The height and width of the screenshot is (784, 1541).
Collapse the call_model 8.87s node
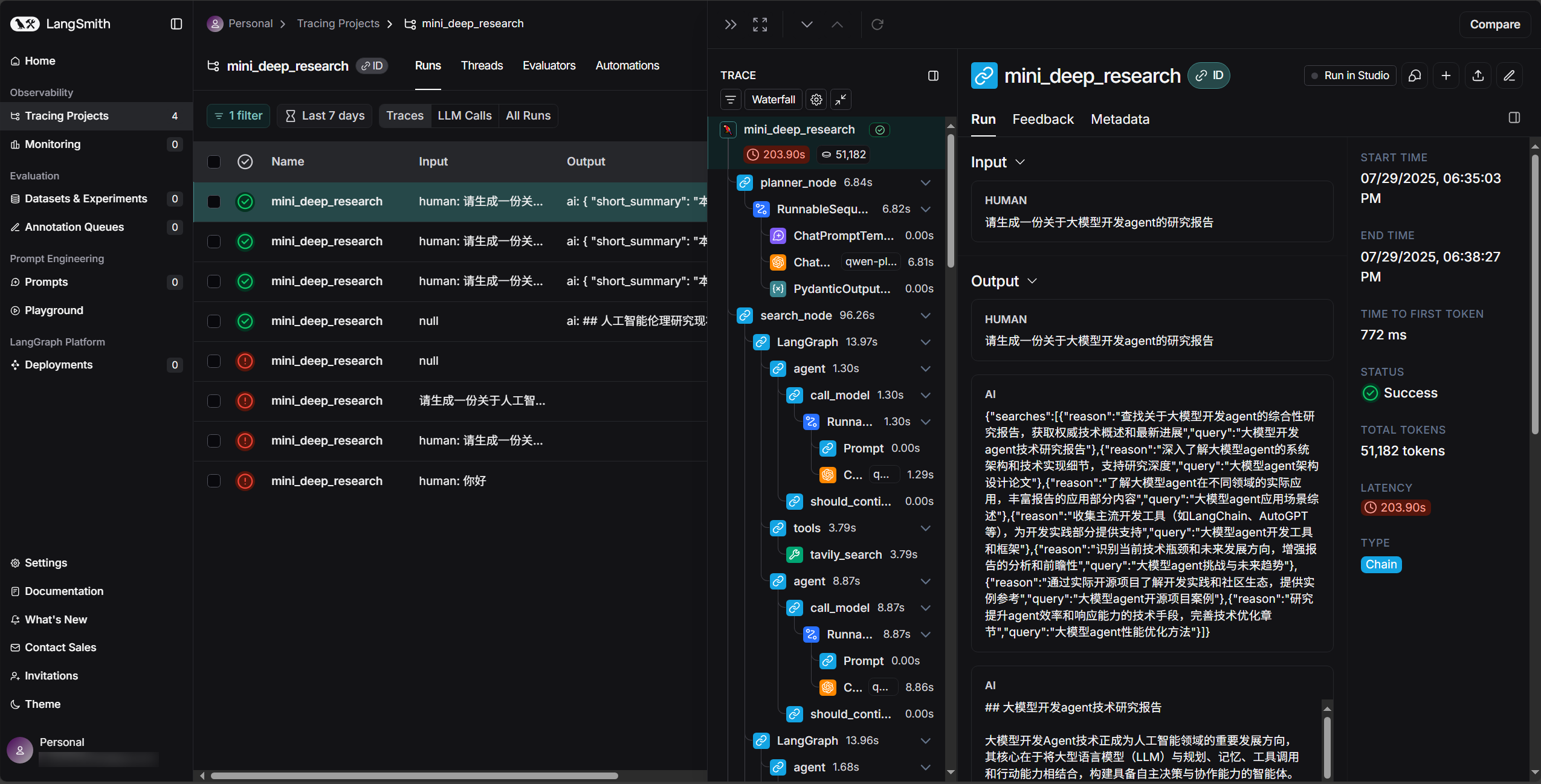[925, 608]
